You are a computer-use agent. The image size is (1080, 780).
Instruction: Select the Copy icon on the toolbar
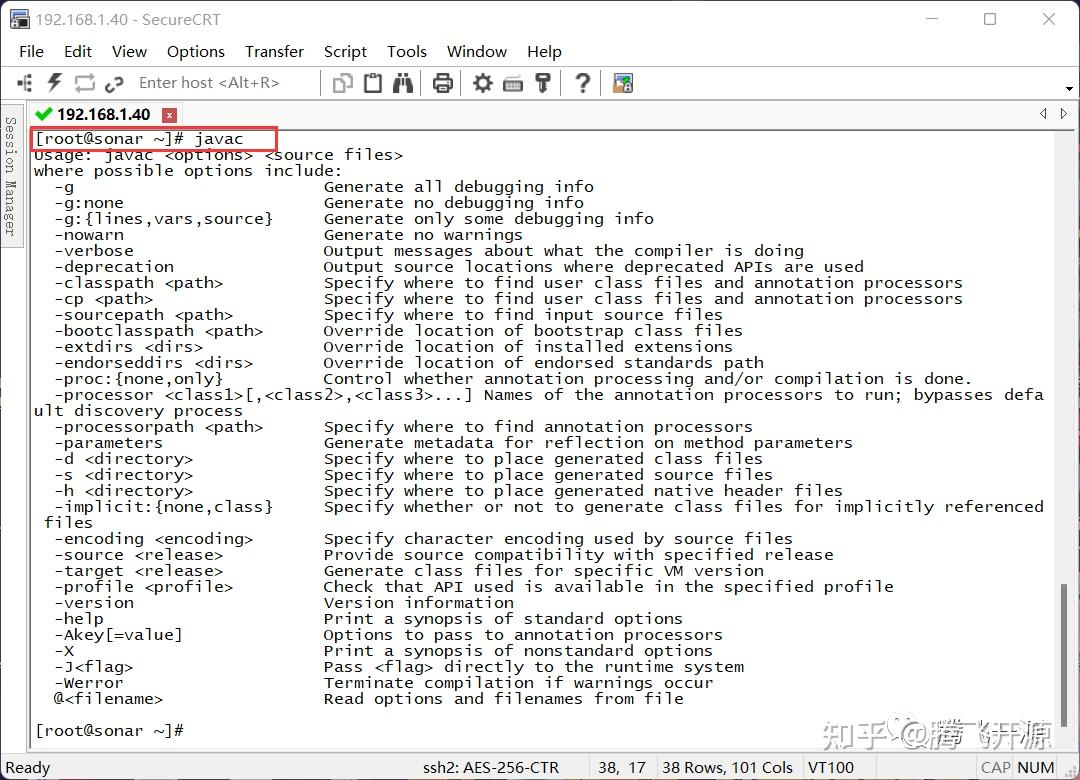pyautogui.click(x=342, y=83)
